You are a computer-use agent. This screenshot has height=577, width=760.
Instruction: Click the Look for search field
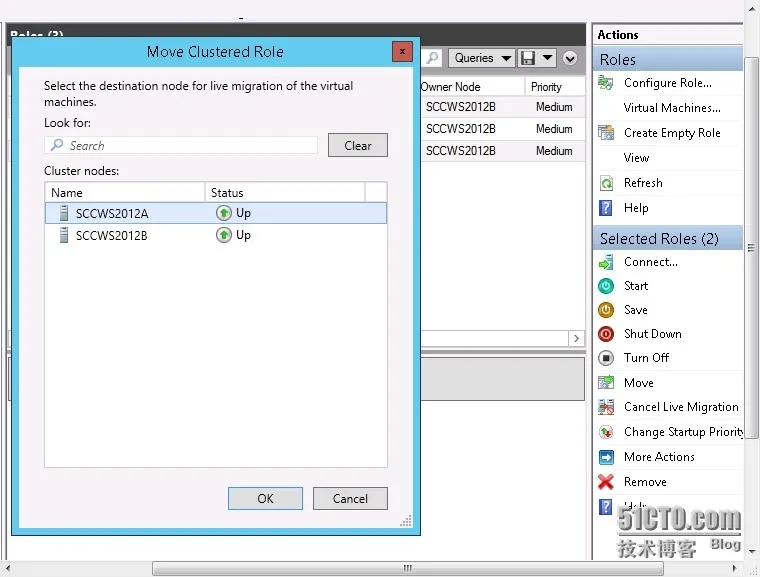tap(181, 145)
